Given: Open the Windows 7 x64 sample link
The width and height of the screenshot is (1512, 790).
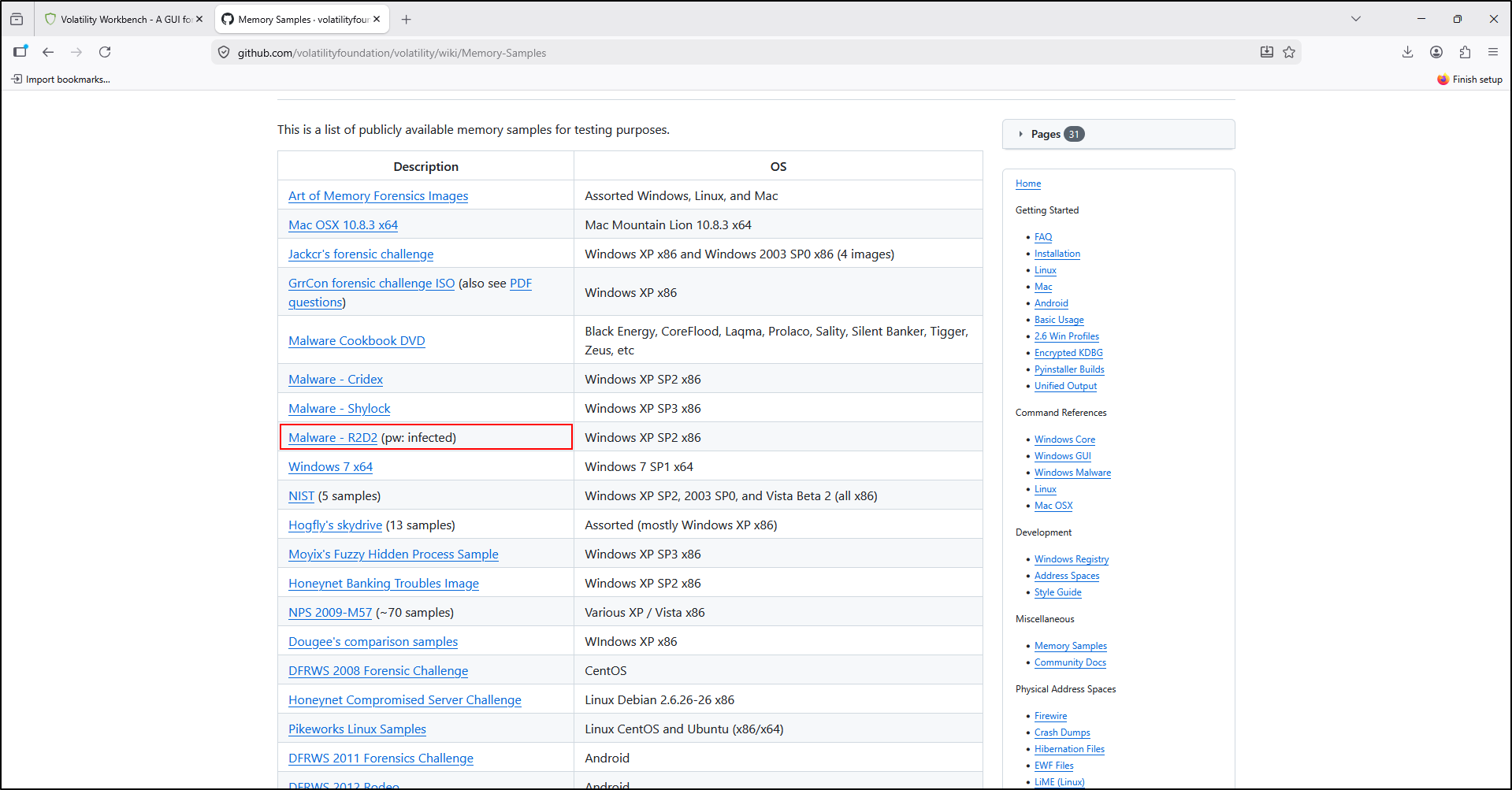Looking at the screenshot, I should [x=330, y=467].
